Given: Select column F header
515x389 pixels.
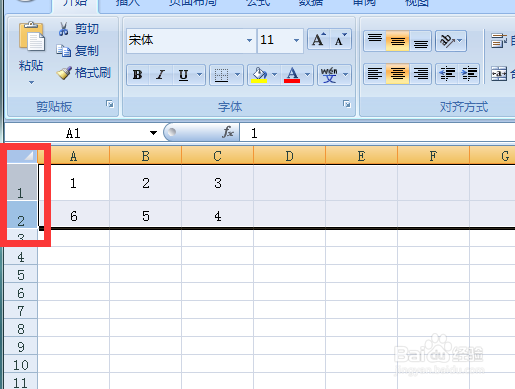Looking at the screenshot, I should coord(434,156).
